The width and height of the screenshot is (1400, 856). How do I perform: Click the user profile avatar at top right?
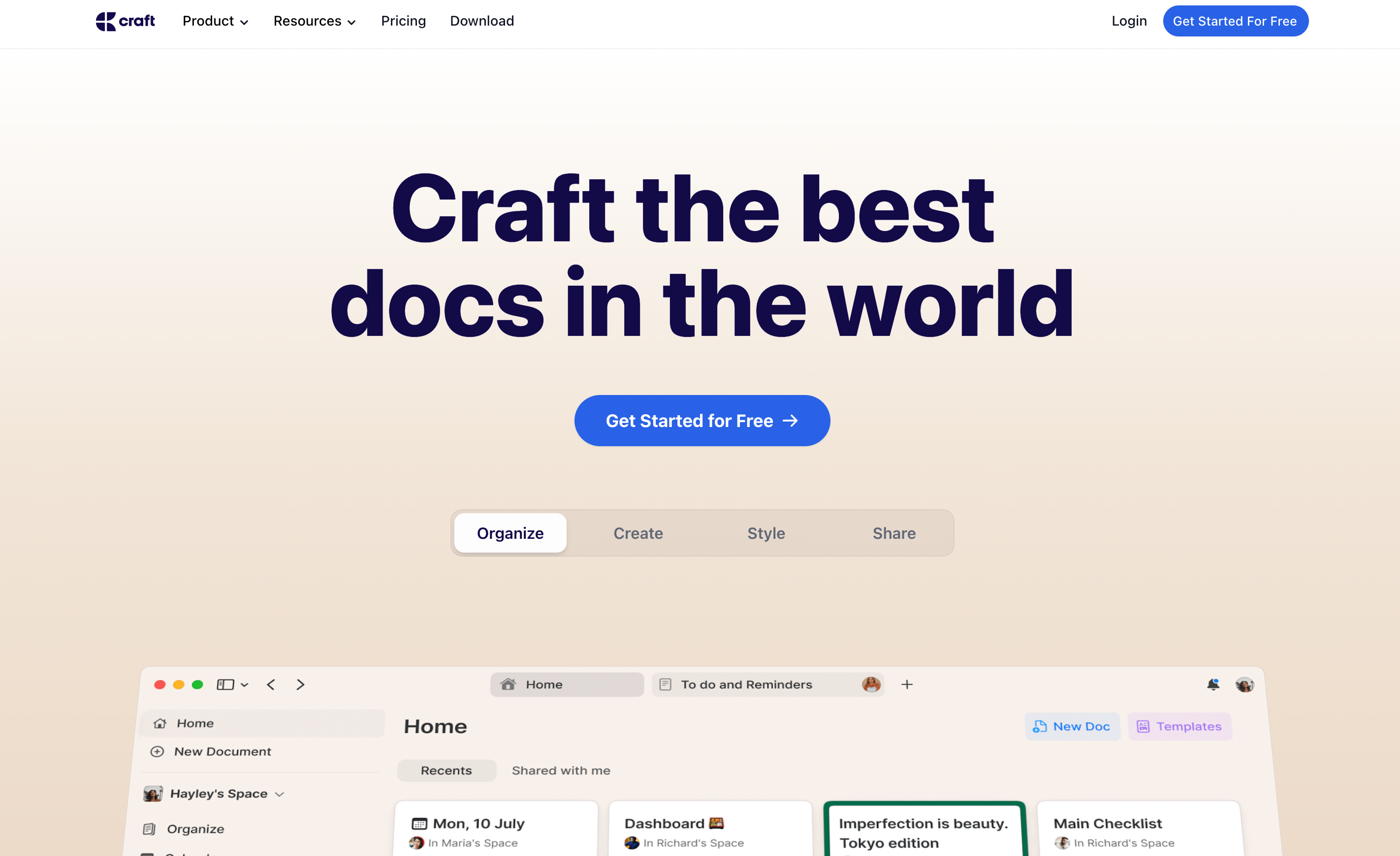[1244, 684]
